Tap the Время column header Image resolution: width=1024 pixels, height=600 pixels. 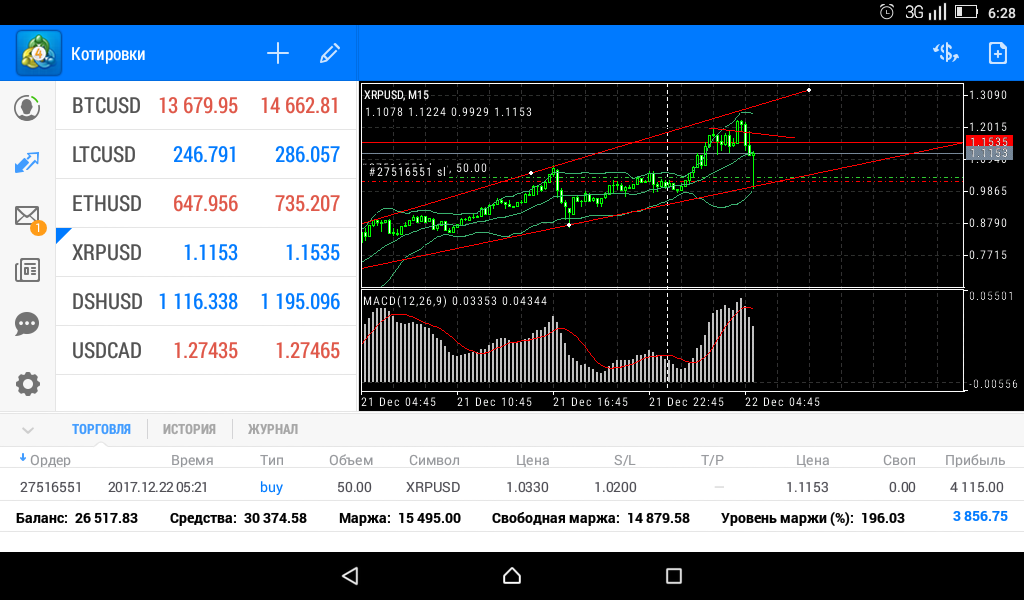(x=192, y=460)
